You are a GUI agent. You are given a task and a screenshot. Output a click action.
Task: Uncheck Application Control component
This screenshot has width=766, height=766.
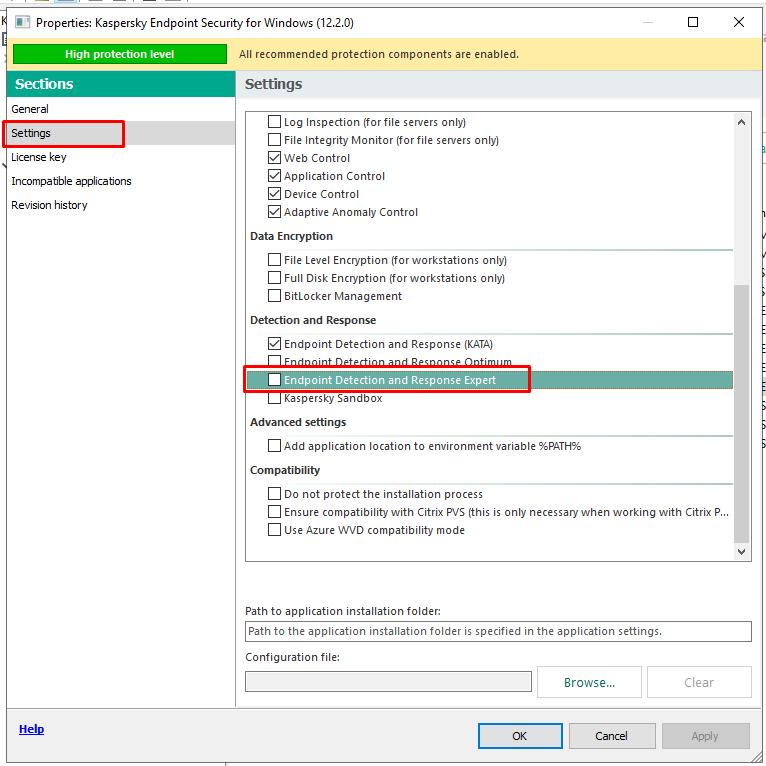[x=274, y=176]
